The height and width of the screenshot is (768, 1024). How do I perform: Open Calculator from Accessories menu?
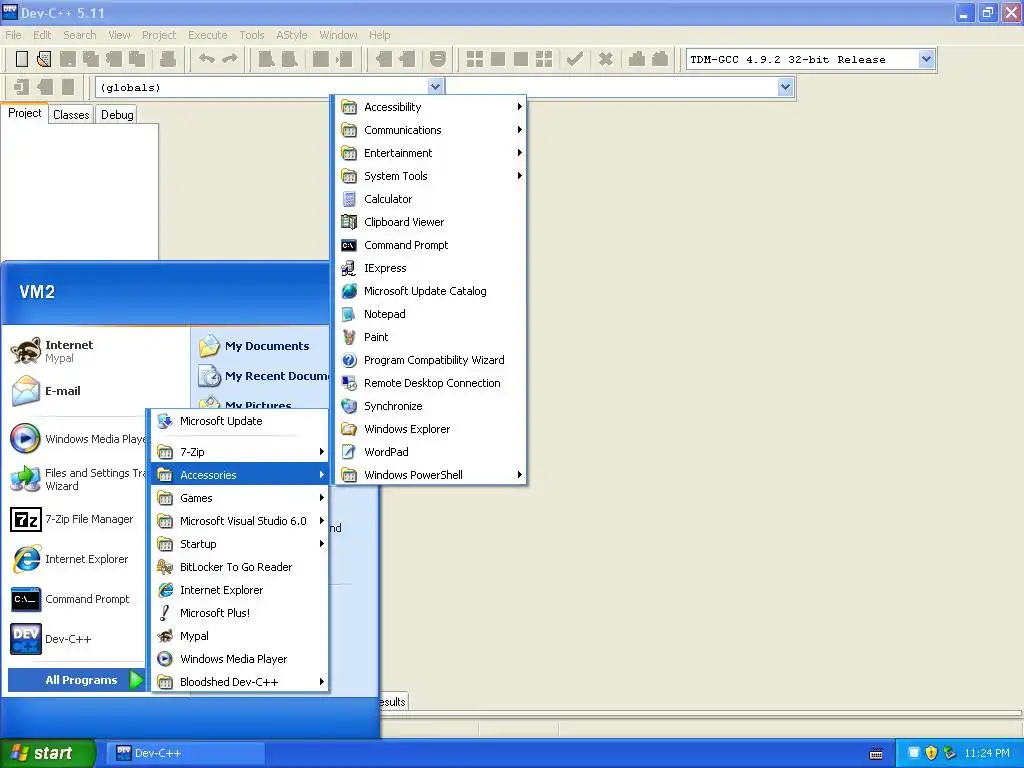[x=430, y=199]
